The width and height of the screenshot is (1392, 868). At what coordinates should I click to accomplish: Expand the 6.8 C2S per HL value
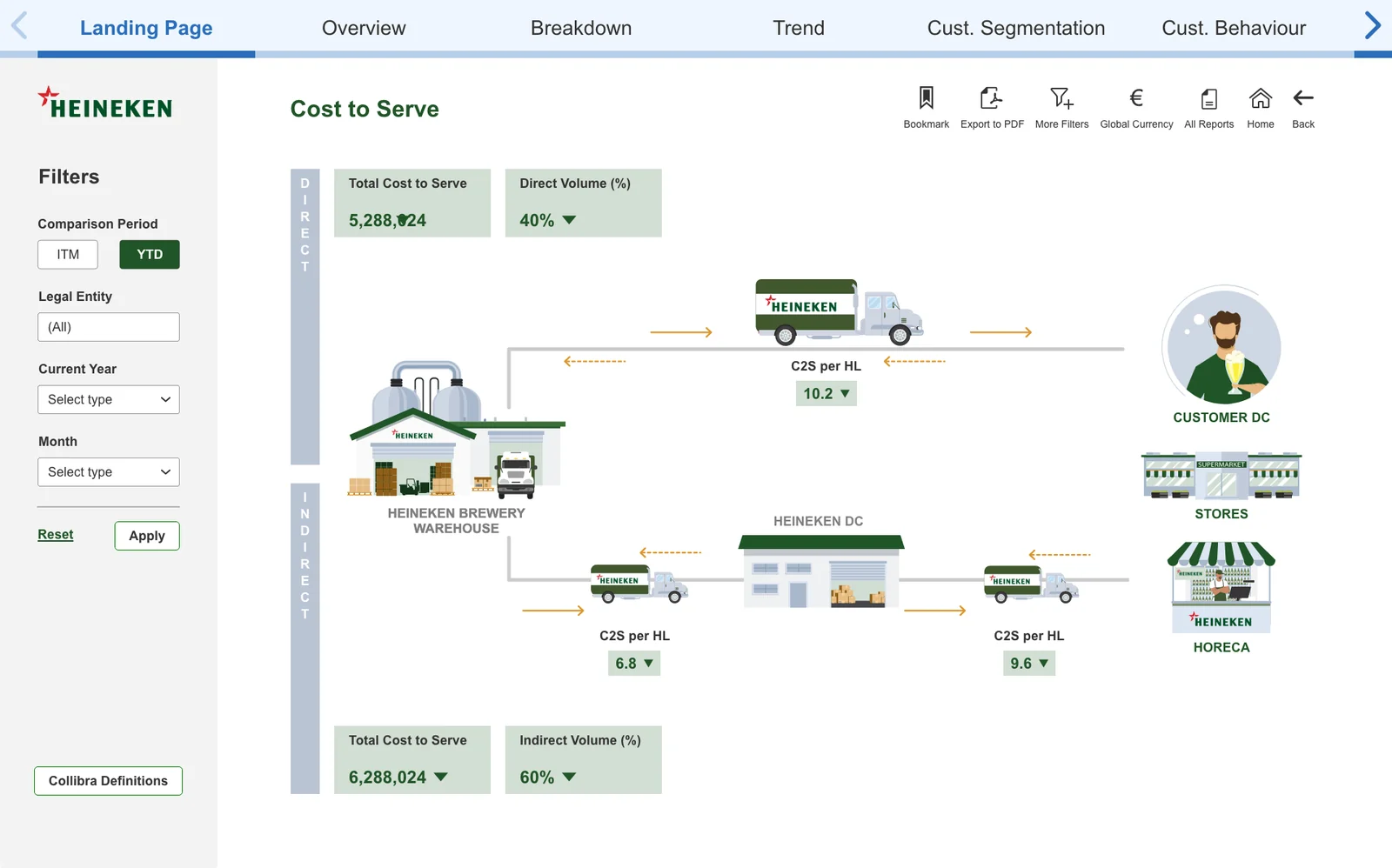click(x=634, y=664)
